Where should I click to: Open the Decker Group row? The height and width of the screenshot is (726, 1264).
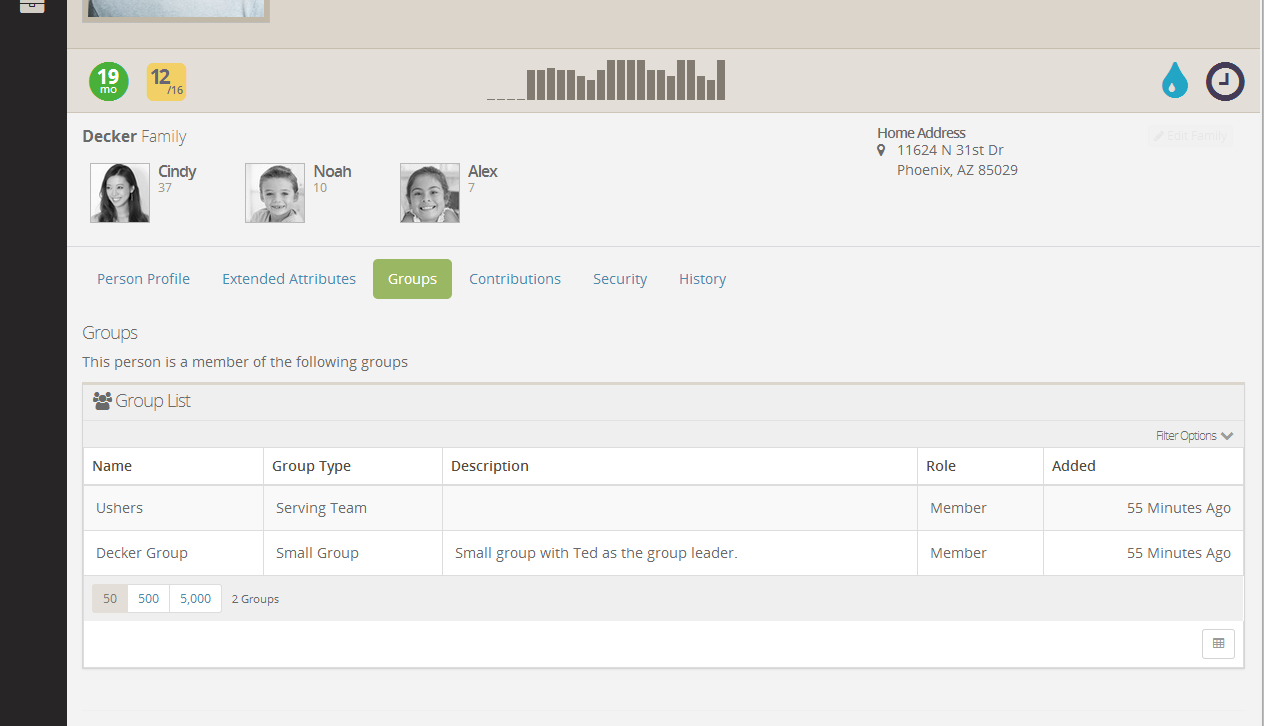(x=663, y=553)
